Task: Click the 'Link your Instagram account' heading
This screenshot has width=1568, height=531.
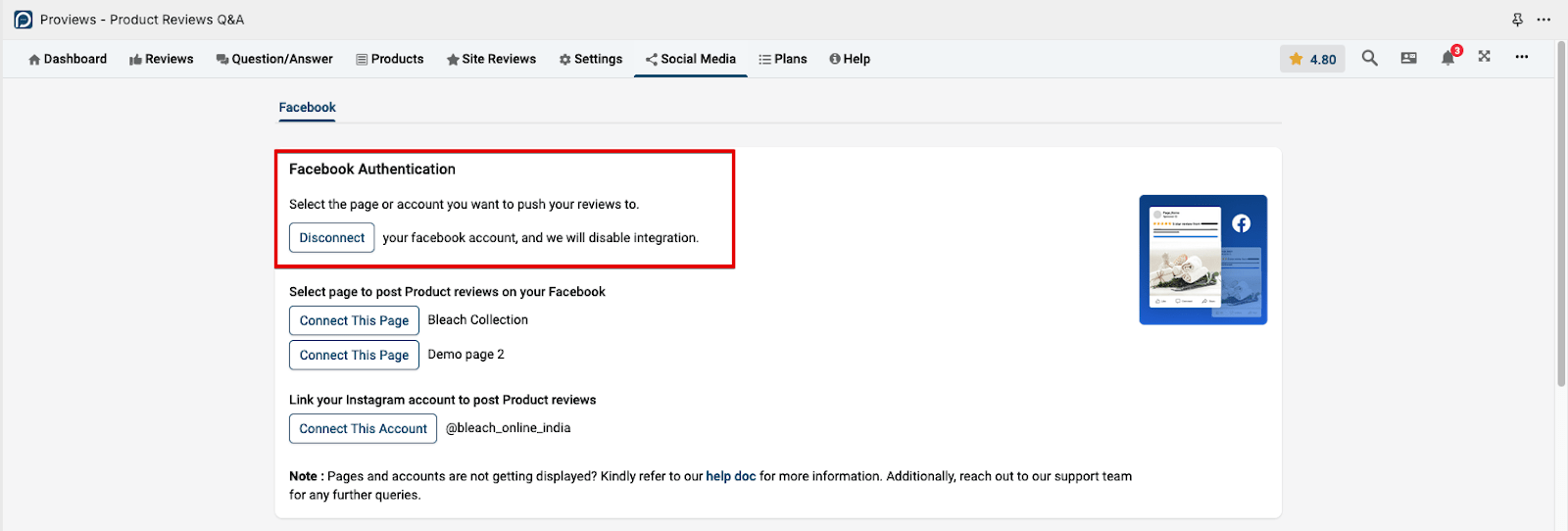Action: (x=442, y=400)
